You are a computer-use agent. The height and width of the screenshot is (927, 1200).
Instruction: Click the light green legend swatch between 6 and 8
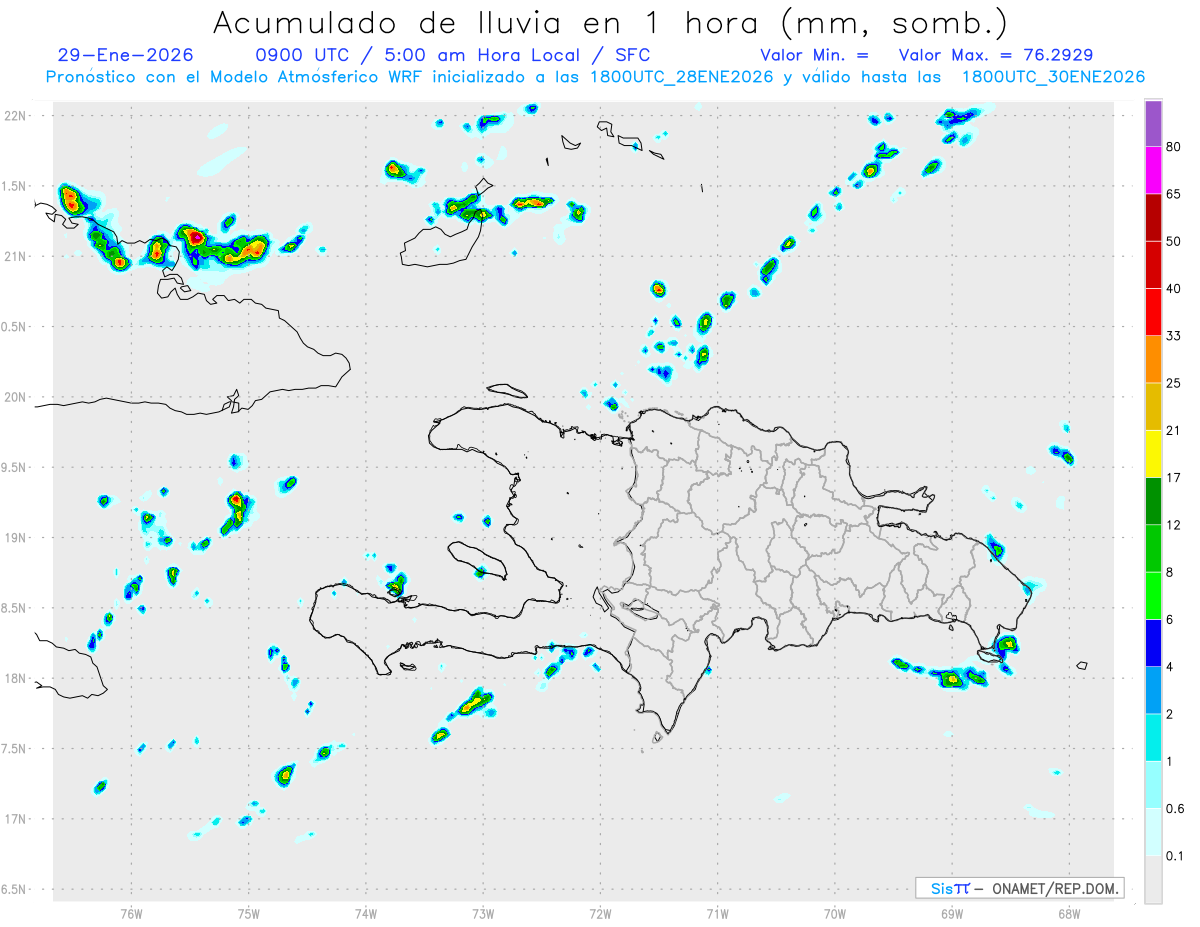1153,595
